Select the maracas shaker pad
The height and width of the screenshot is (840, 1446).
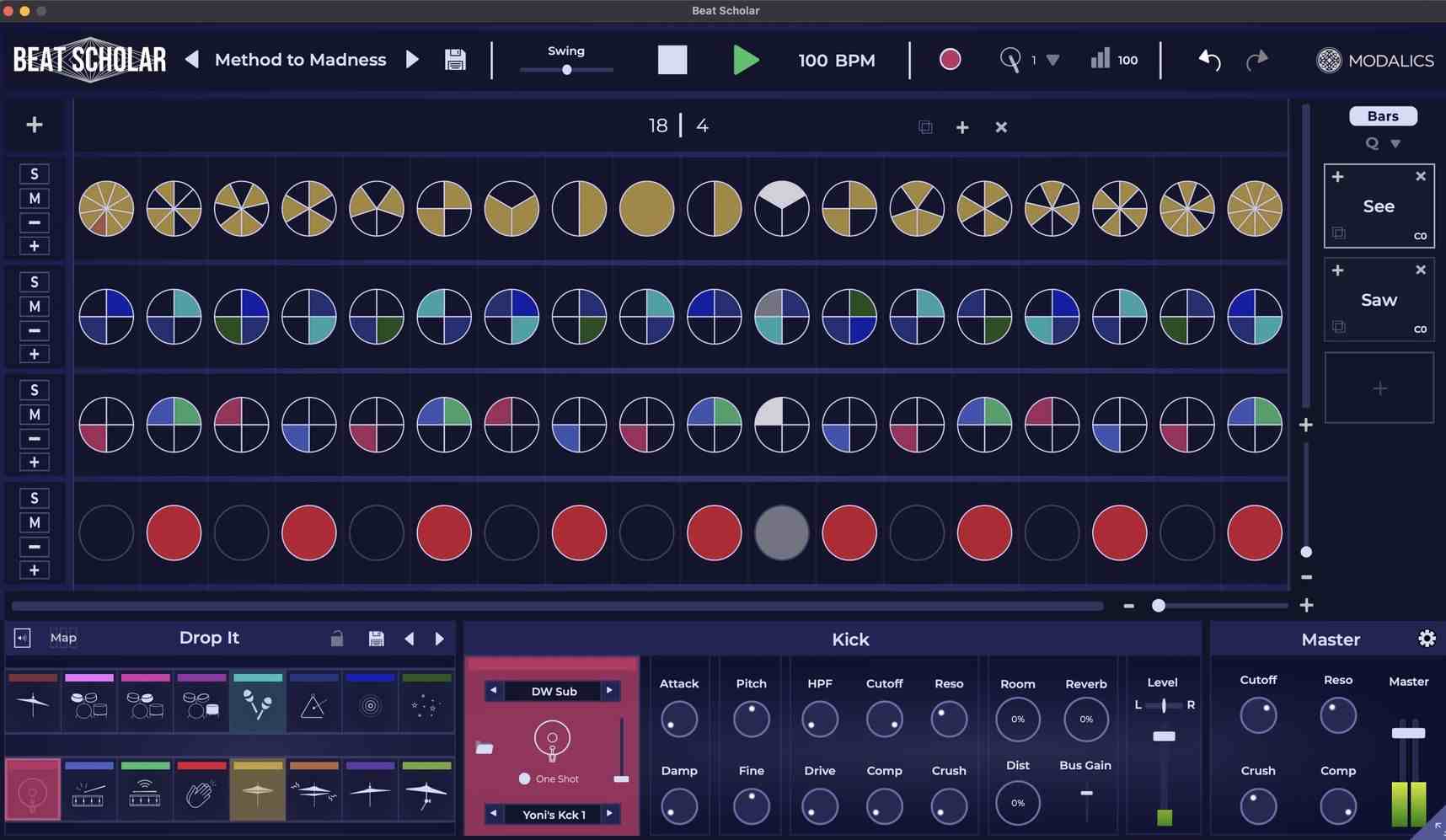coord(257,705)
